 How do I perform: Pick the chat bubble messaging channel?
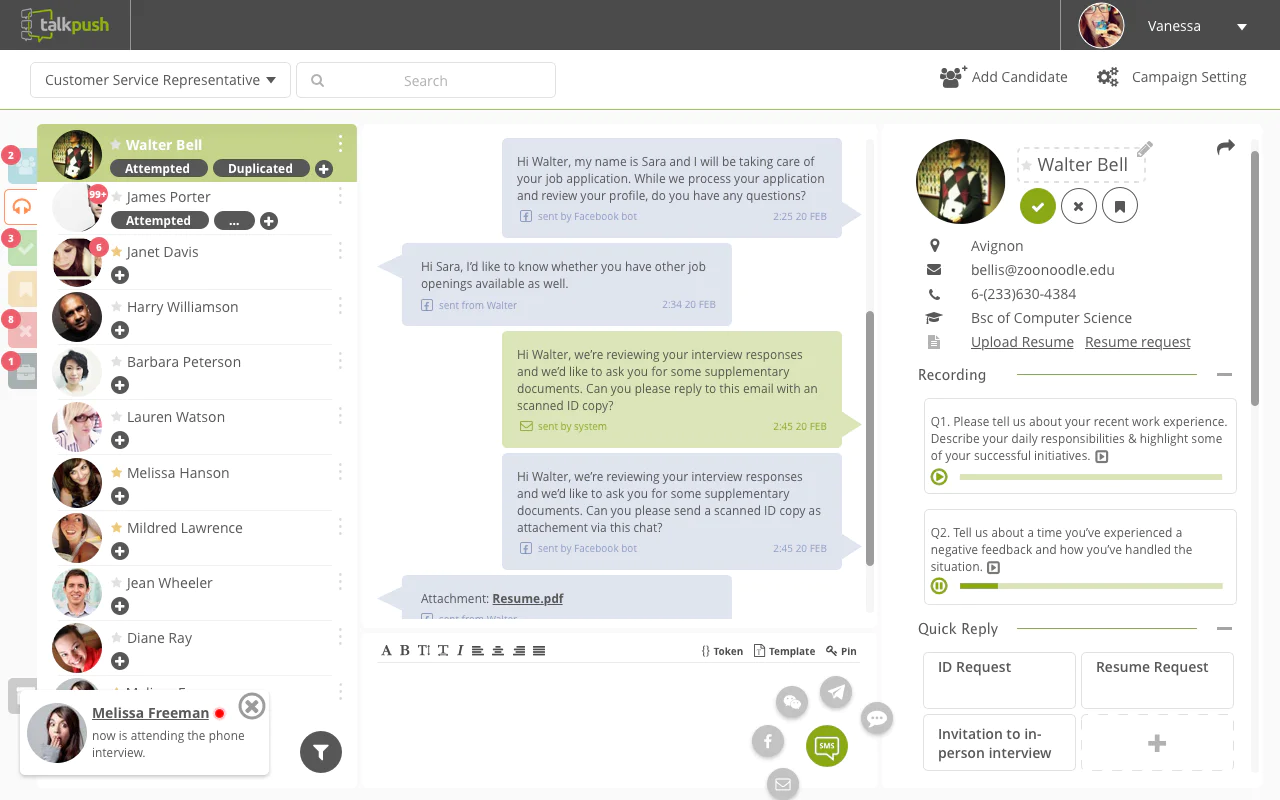(x=877, y=718)
